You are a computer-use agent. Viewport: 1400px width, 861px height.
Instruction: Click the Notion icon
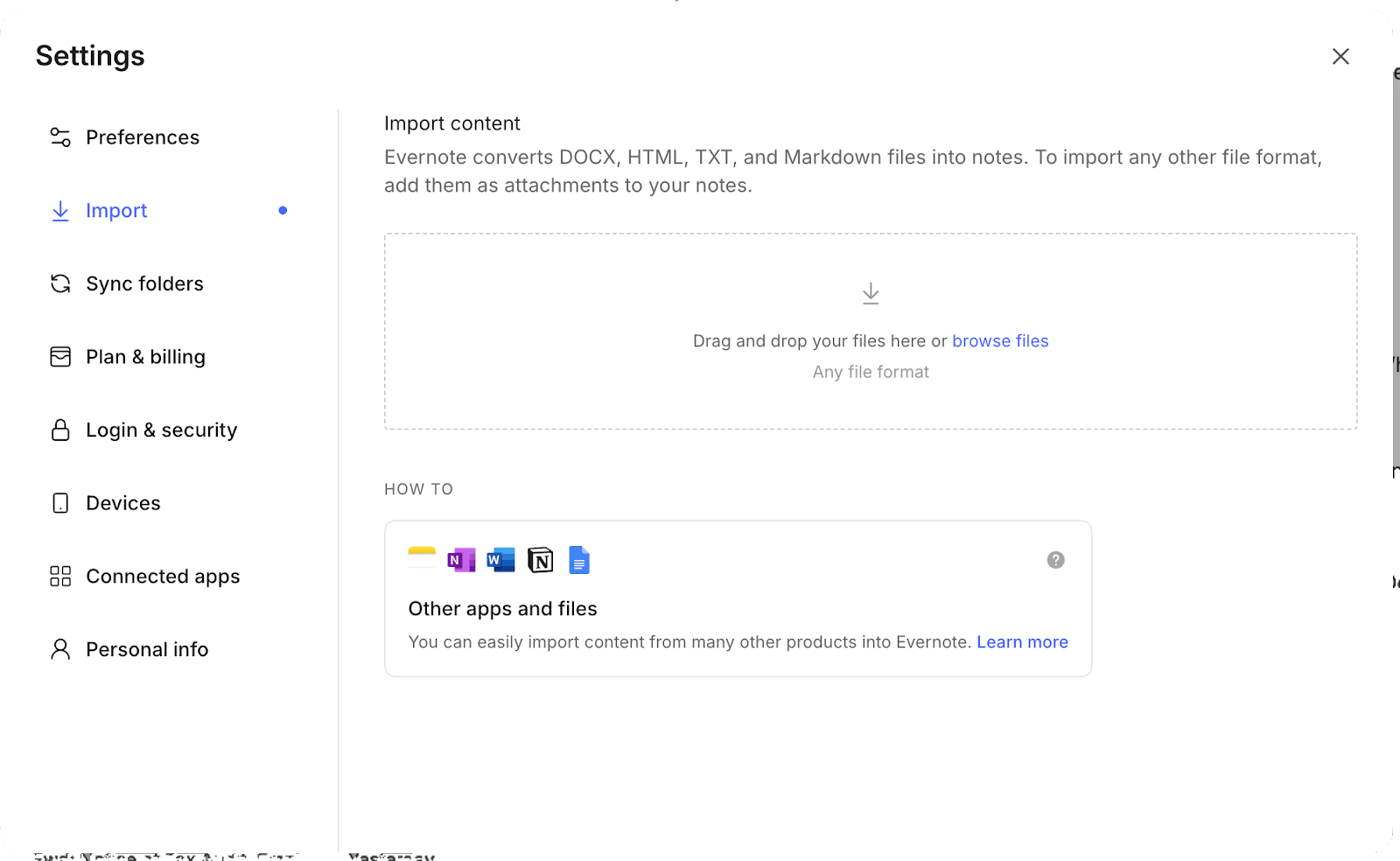click(x=541, y=560)
